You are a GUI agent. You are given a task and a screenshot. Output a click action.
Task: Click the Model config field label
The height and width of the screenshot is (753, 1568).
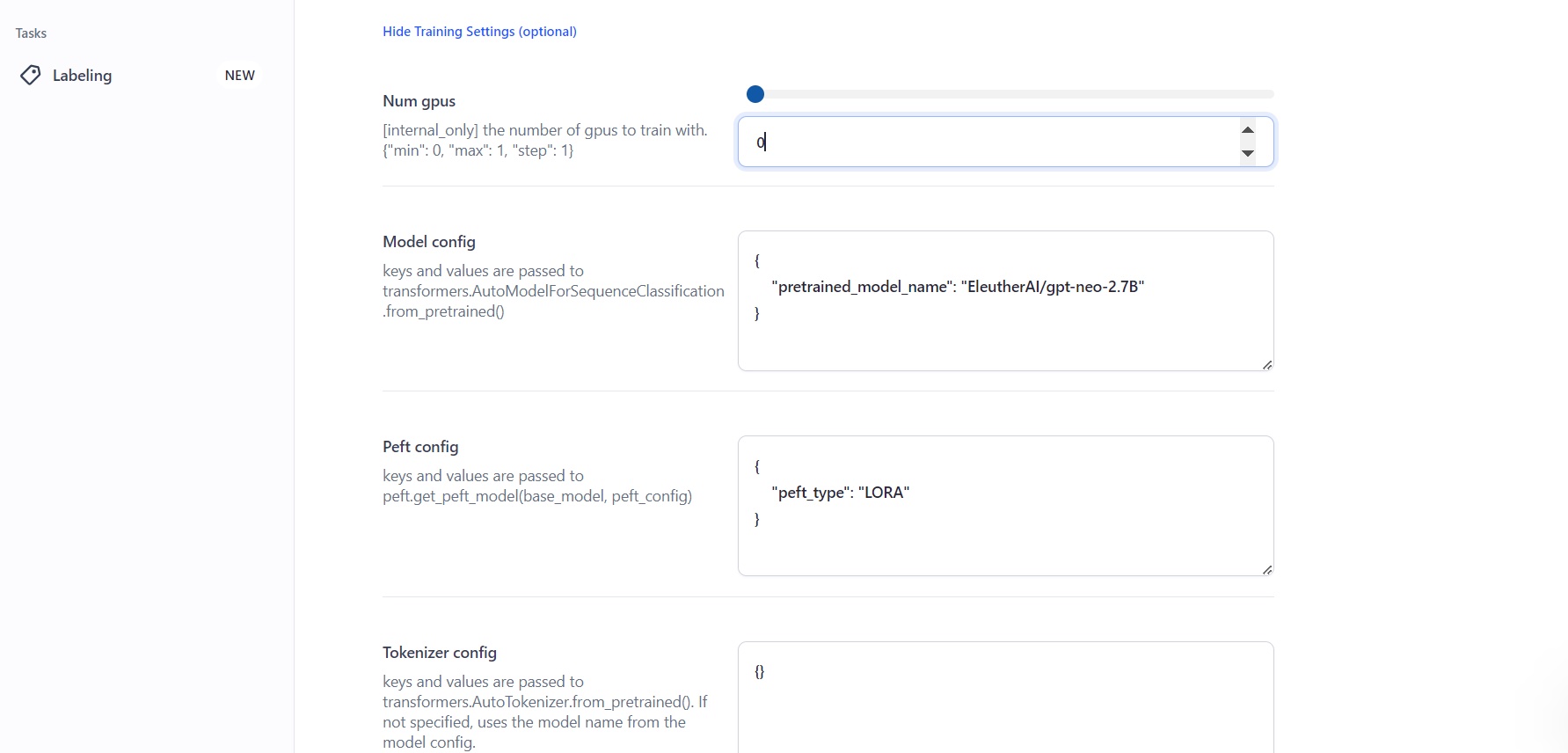[429, 242]
